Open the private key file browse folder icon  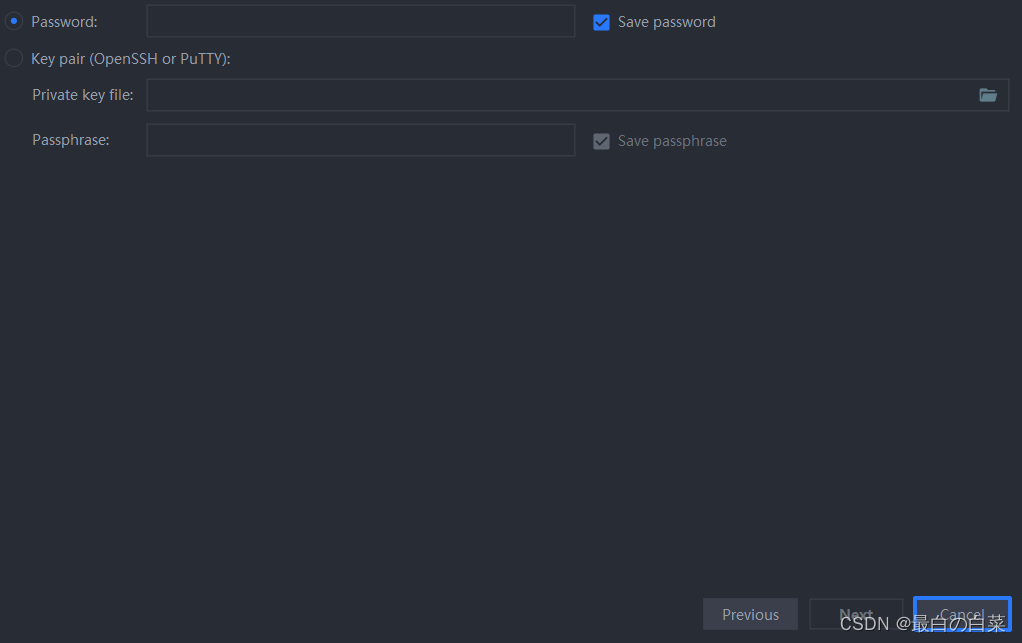[988, 95]
